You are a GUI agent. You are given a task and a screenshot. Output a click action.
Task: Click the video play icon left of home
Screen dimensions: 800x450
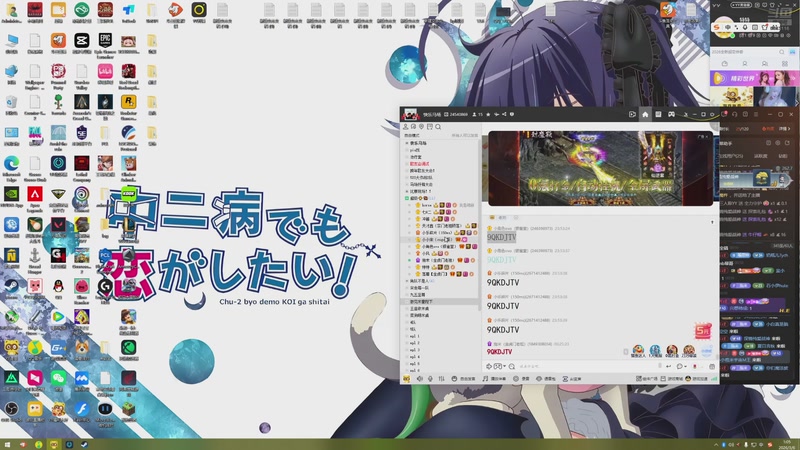pos(632,114)
